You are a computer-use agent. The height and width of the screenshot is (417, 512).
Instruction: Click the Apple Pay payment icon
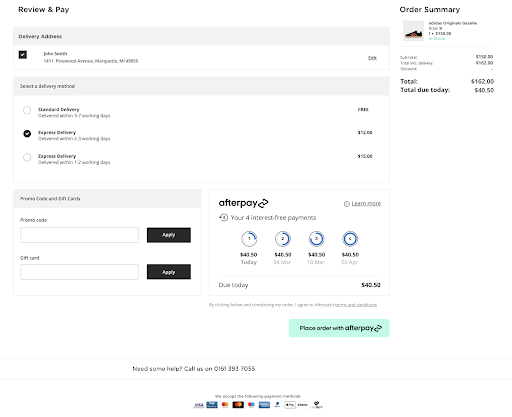(290, 405)
